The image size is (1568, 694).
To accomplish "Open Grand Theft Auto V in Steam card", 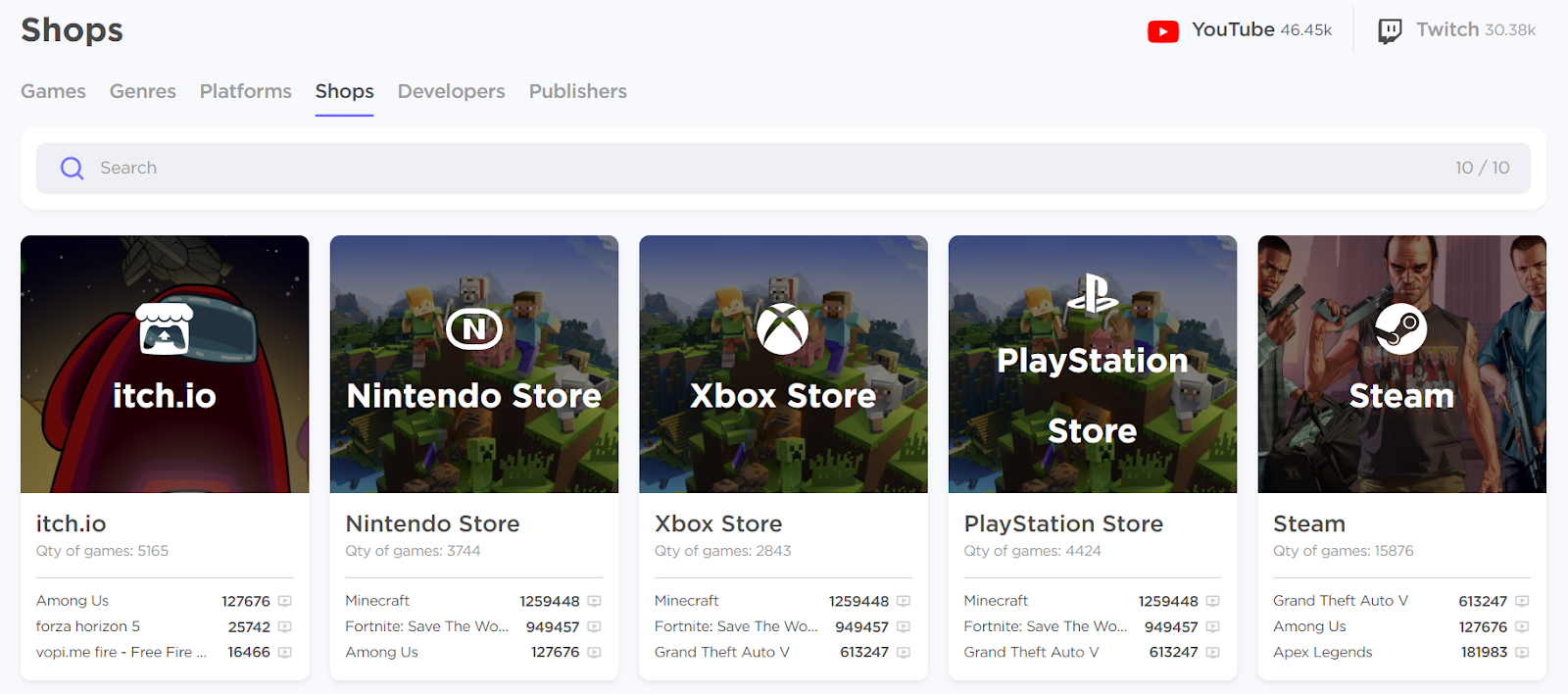I will (1341, 601).
